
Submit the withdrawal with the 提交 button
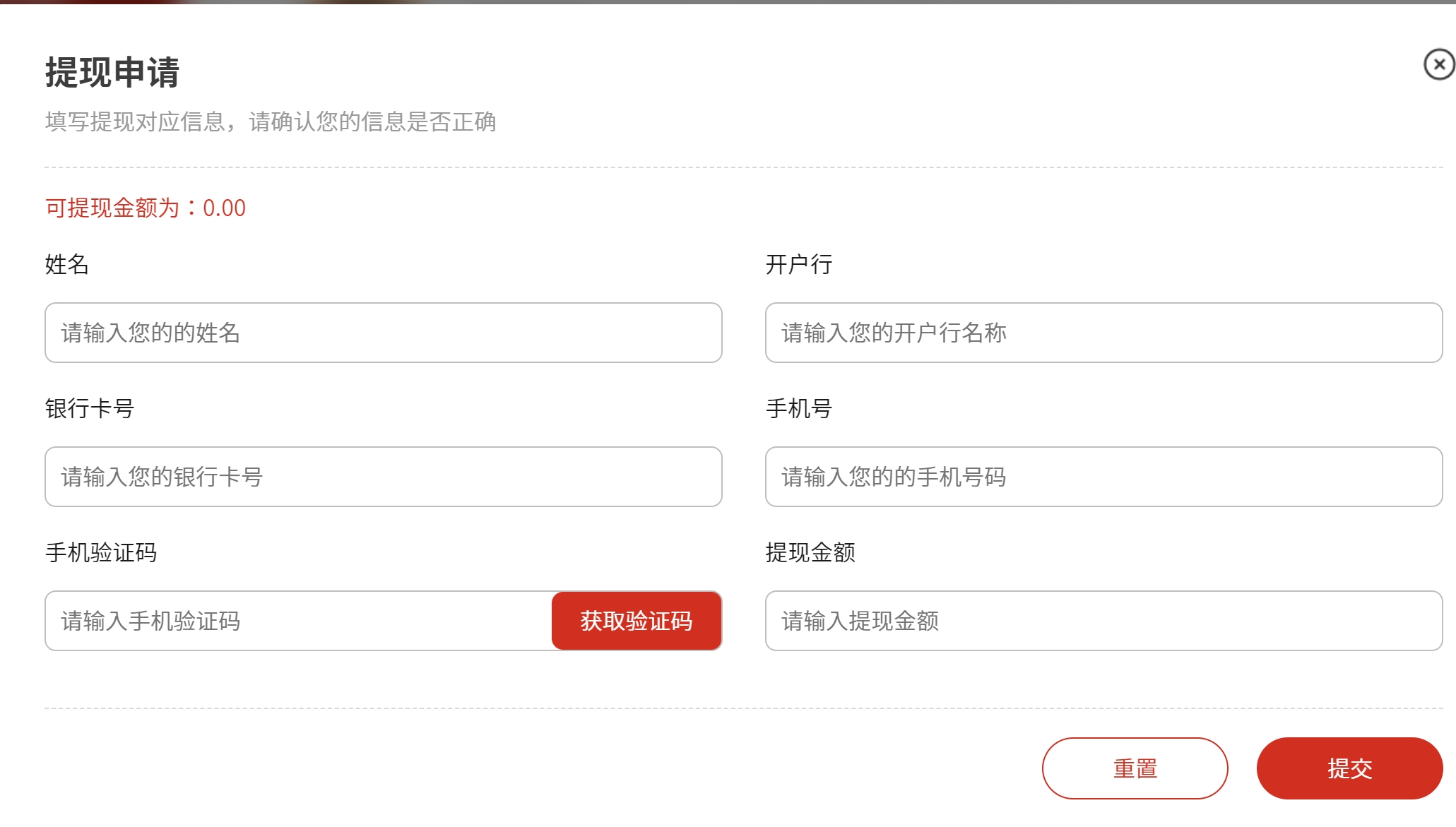click(x=1350, y=768)
